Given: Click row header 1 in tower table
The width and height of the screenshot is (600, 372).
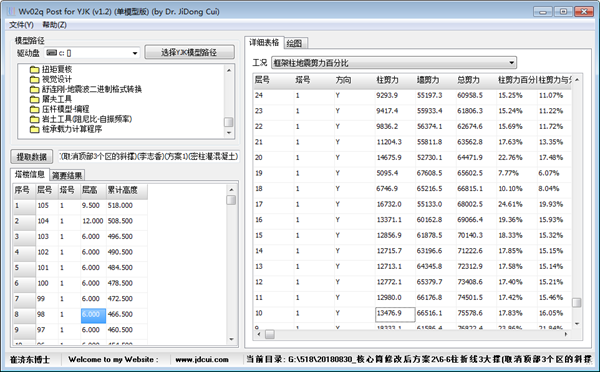Looking at the screenshot, I should point(24,206).
